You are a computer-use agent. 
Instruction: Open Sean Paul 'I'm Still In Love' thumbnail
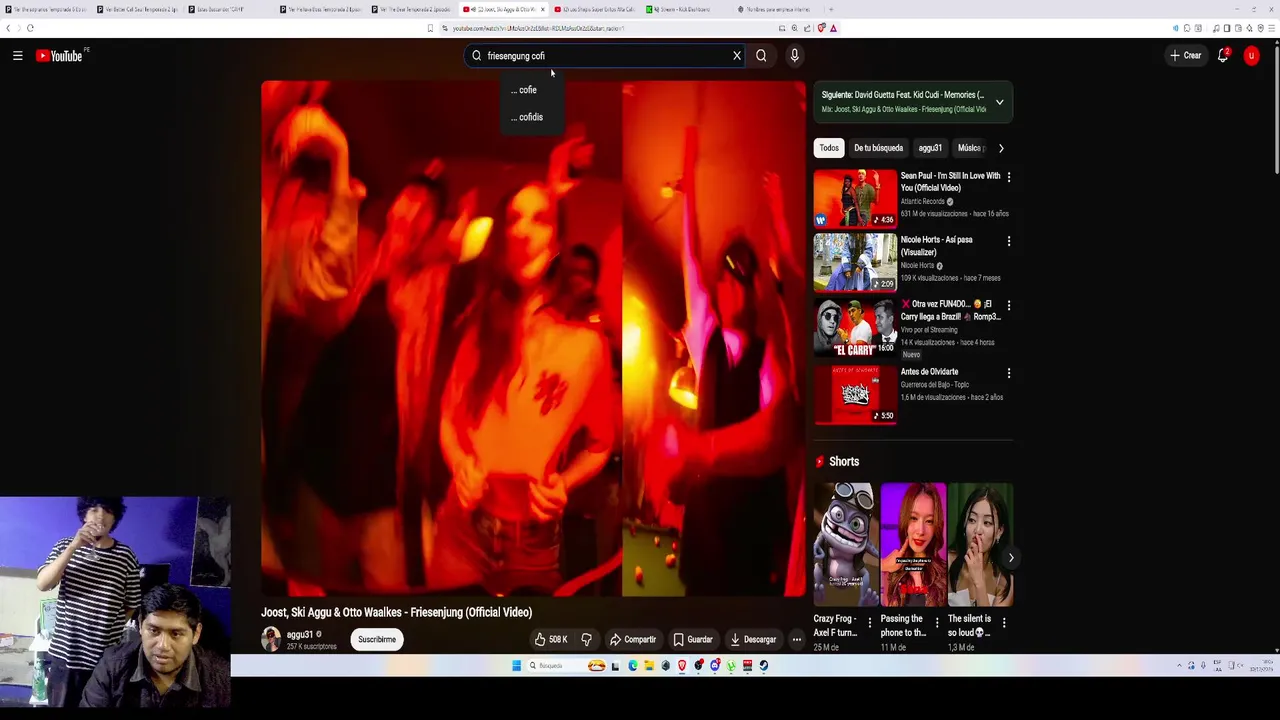(855, 198)
